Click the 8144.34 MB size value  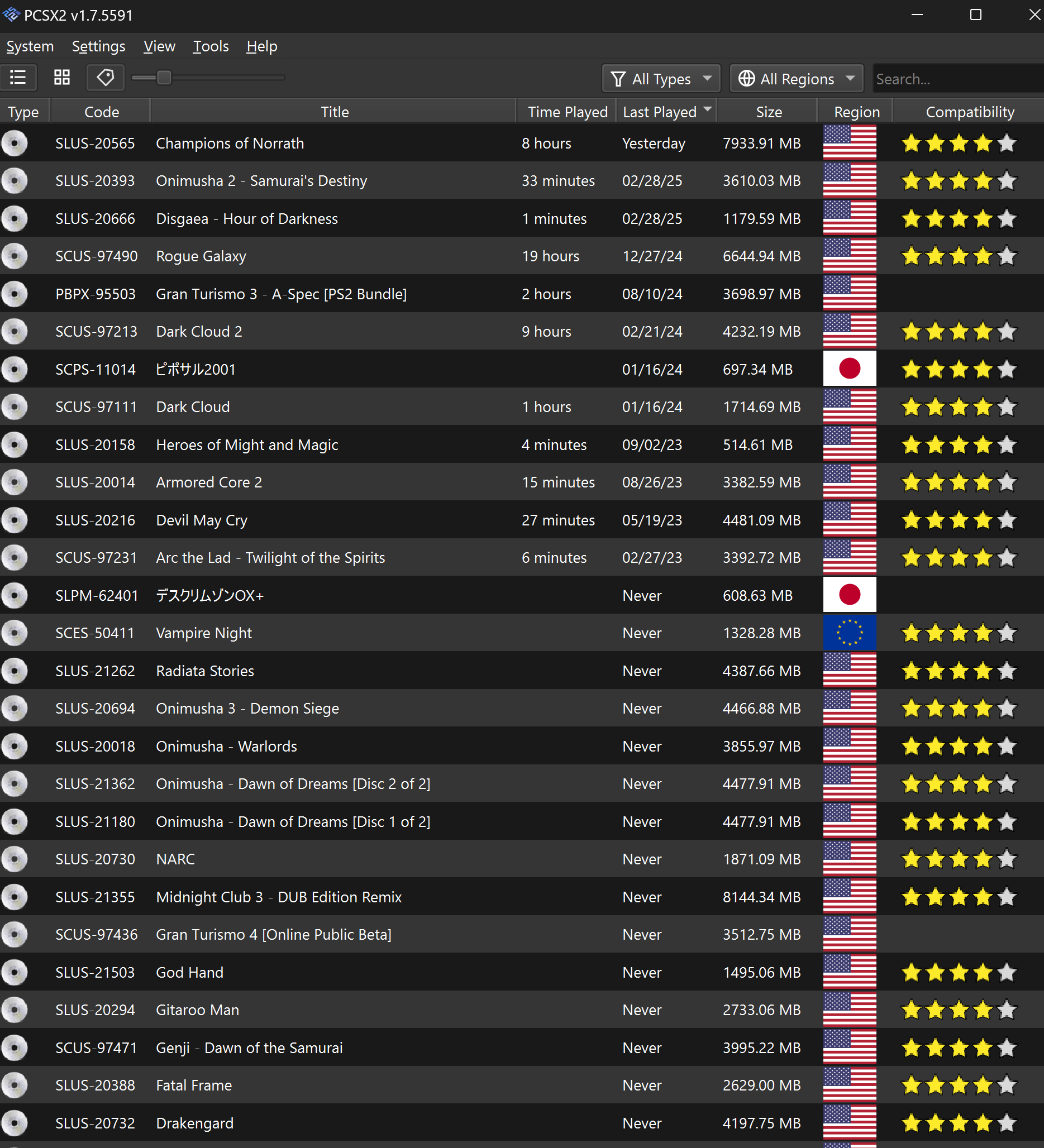pos(761,897)
